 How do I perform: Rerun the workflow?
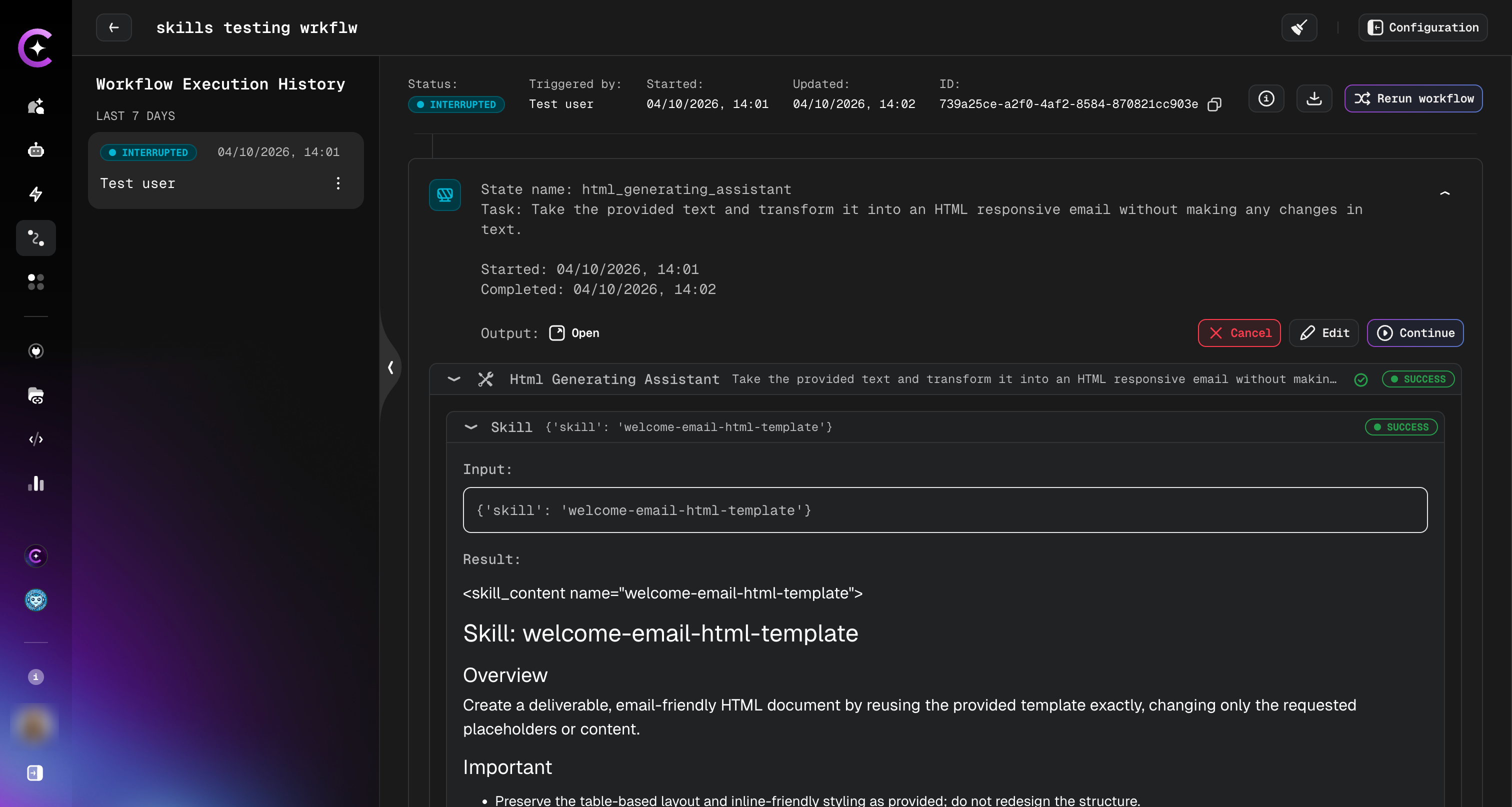point(1413,98)
